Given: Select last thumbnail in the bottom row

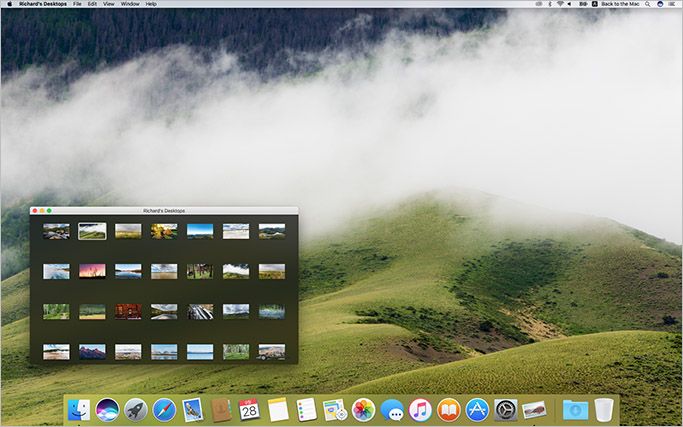Looking at the screenshot, I should (x=272, y=352).
